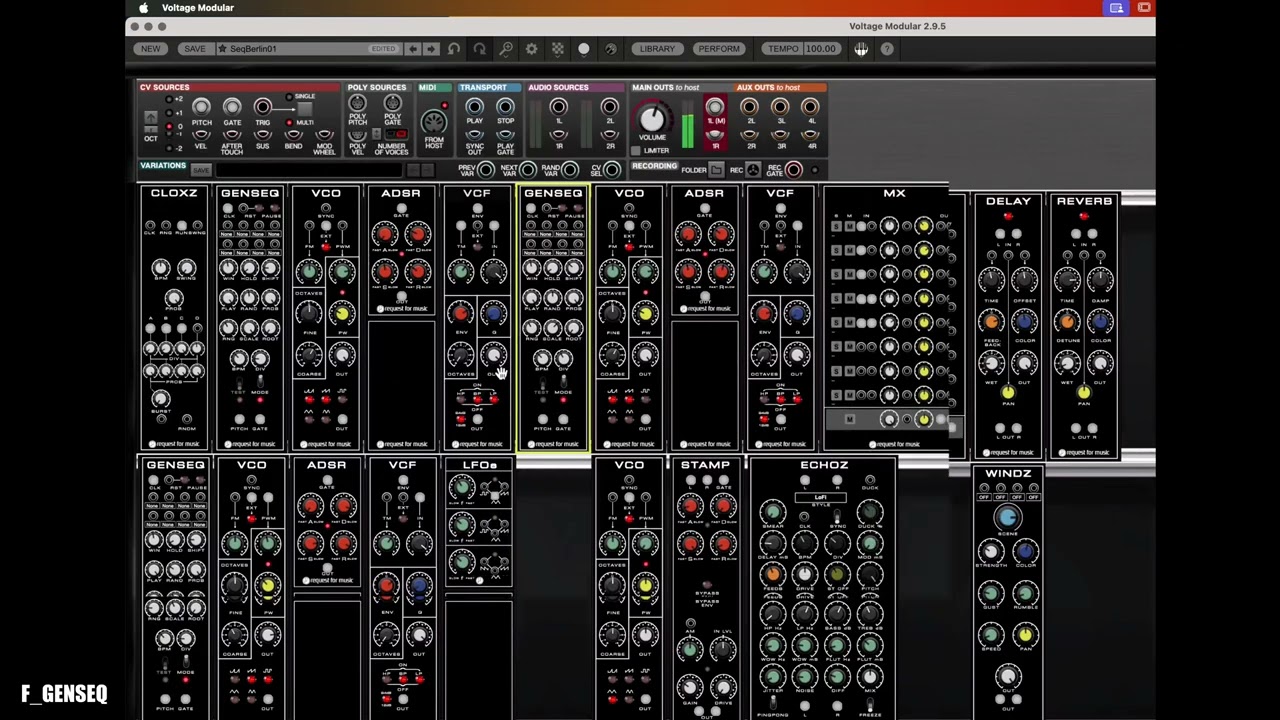Open first None dropdown, top row, first GENSEQ
The width and height of the screenshot is (1280, 720).
pos(228,235)
